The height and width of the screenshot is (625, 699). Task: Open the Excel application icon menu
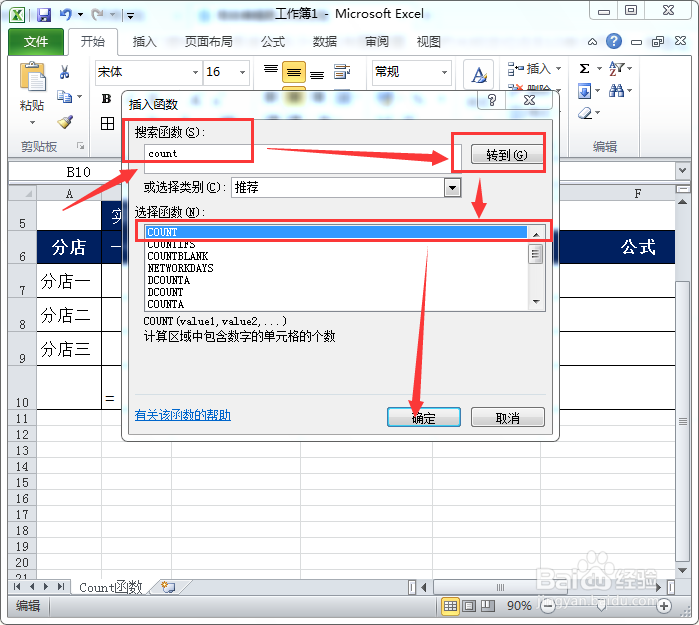point(17,15)
